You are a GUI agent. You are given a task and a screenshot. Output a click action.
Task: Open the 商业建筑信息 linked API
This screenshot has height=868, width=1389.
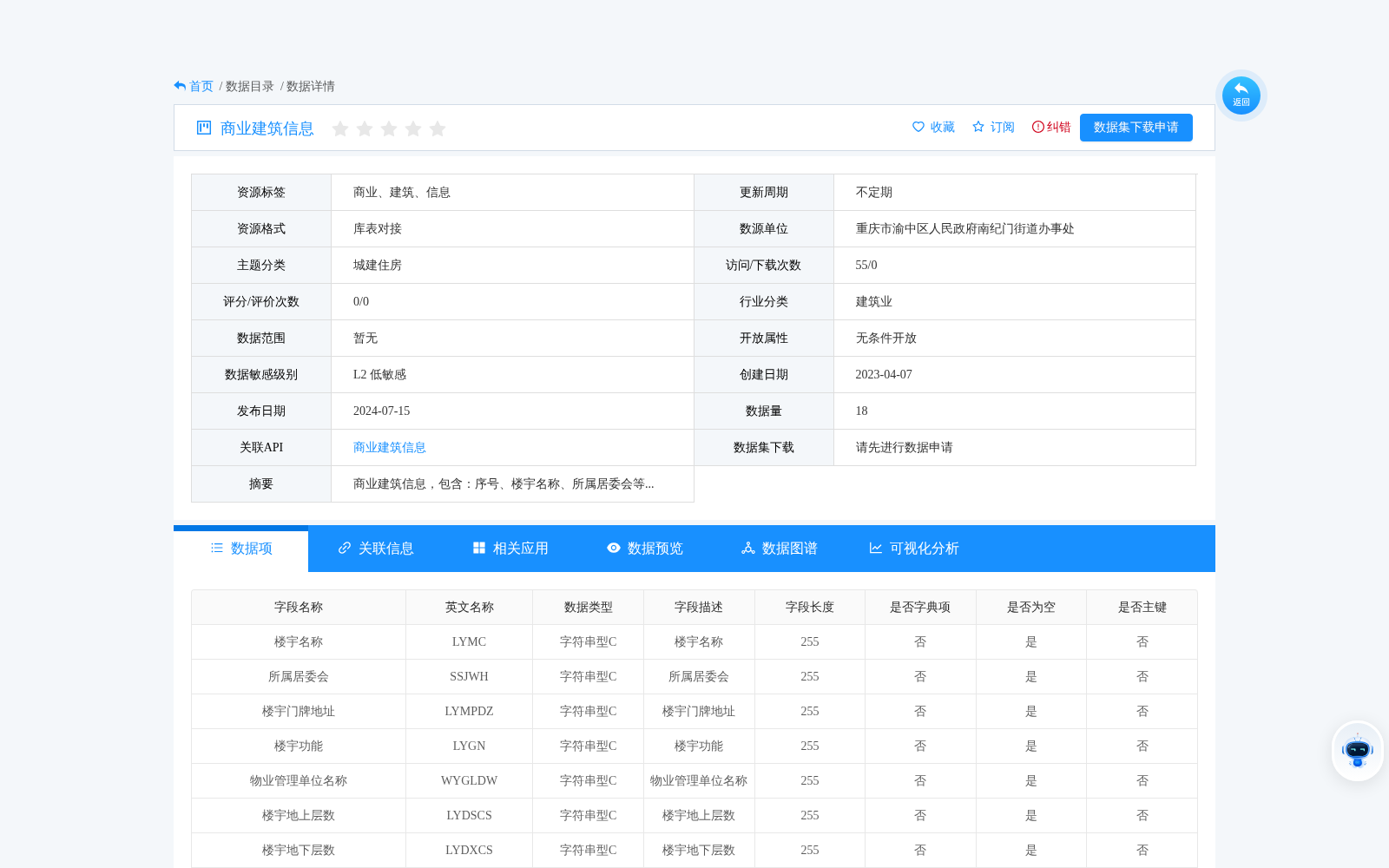389,447
